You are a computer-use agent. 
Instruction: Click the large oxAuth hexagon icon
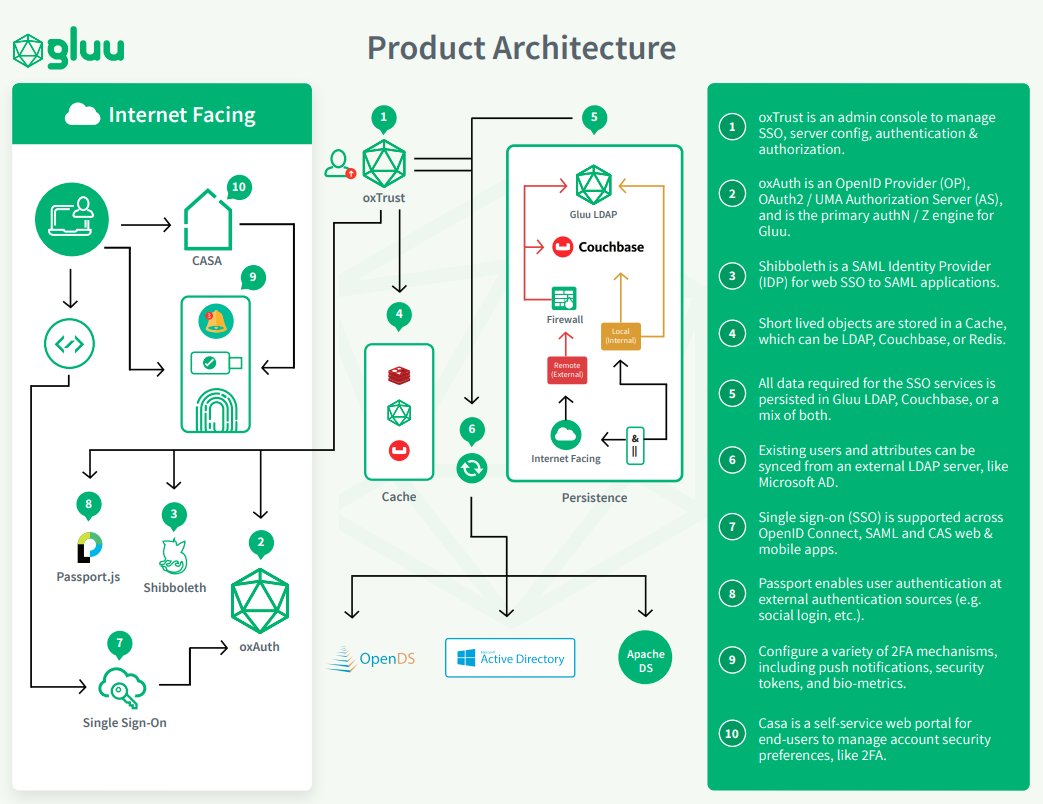tap(260, 600)
